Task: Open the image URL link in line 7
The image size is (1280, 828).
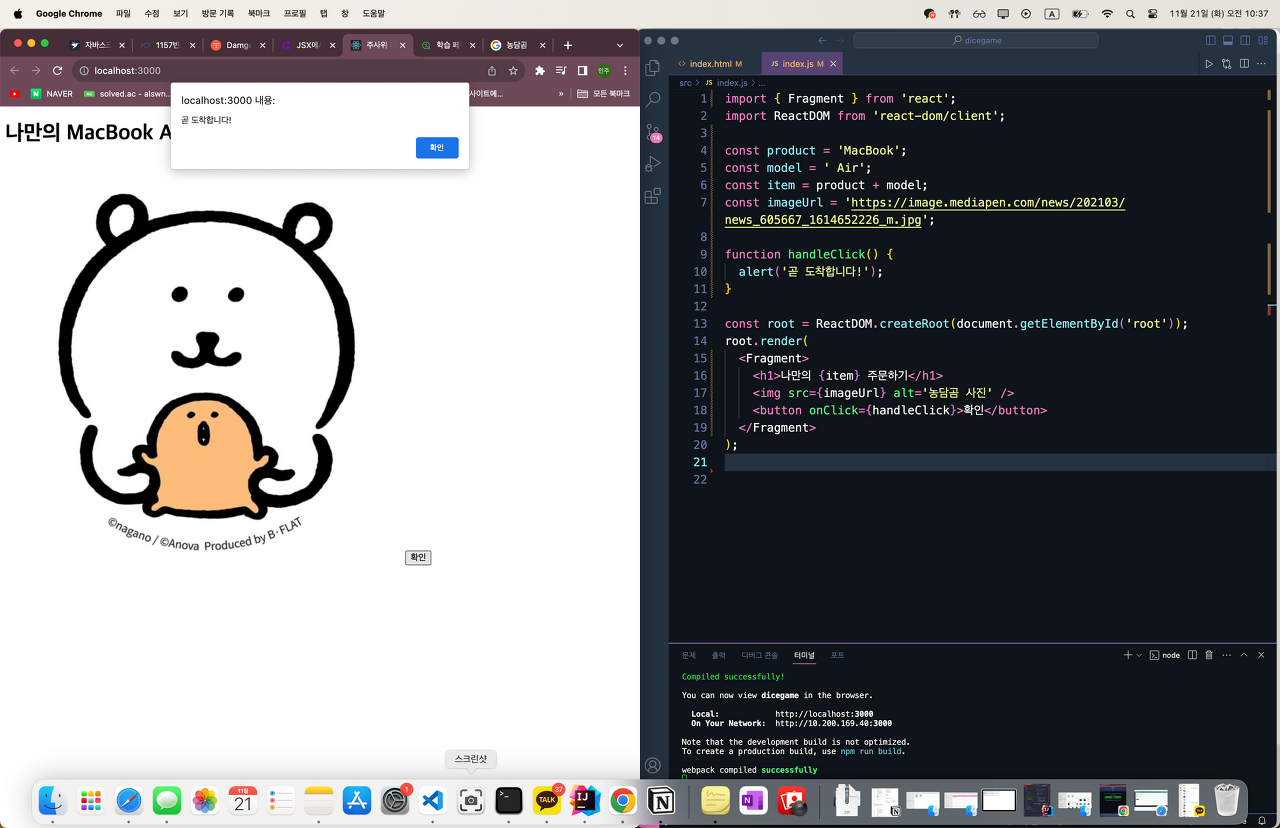Action: click(925, 211)
